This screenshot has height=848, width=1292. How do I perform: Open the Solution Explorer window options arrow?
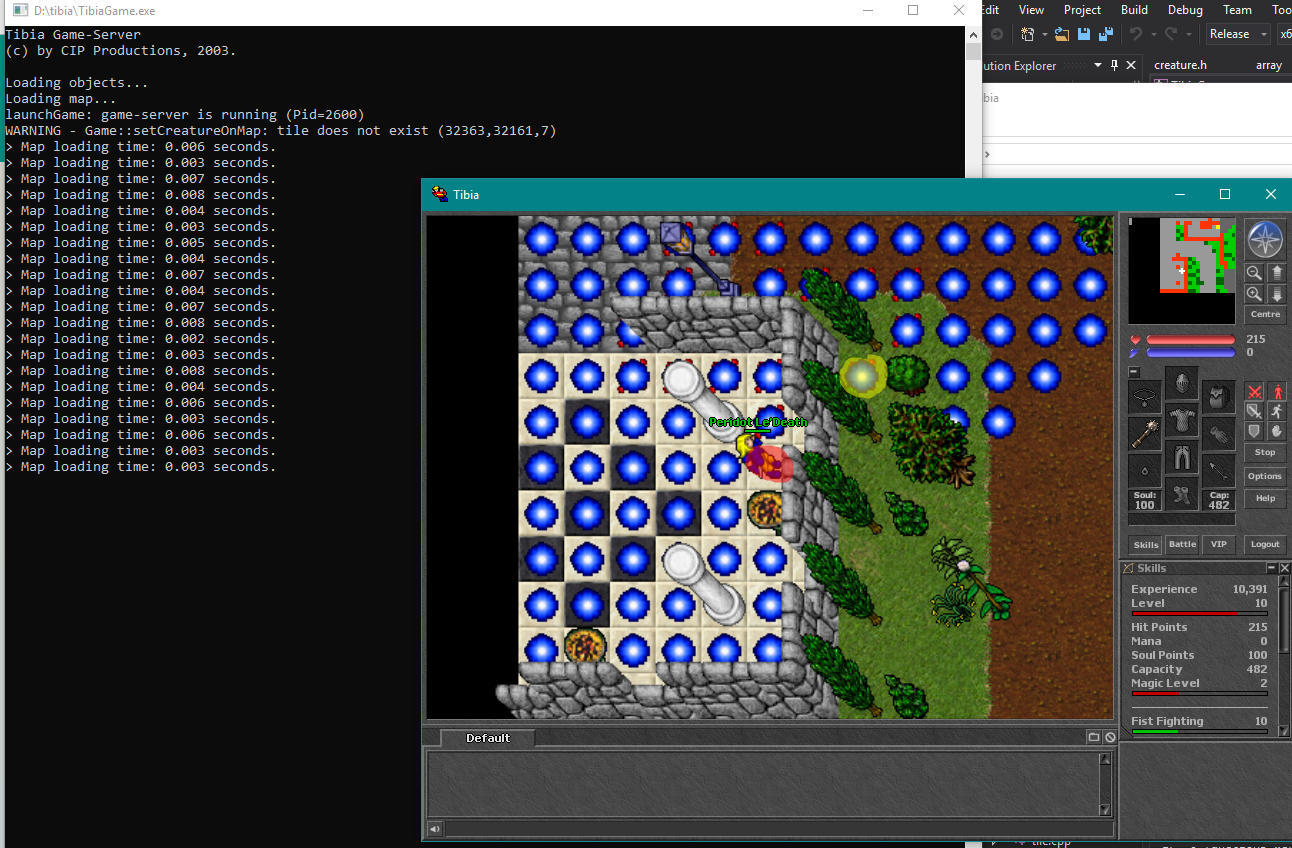[1098, 65]
